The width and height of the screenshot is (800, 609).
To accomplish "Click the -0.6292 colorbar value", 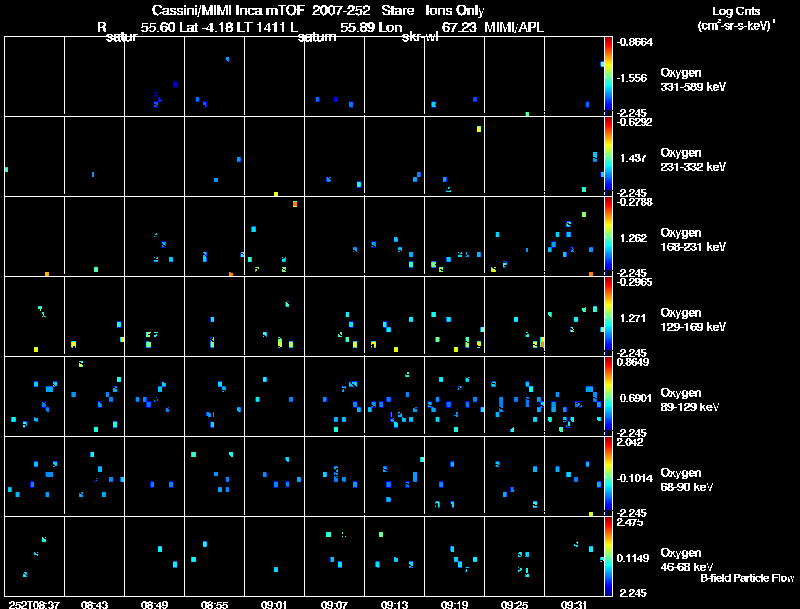I will 634,122.
